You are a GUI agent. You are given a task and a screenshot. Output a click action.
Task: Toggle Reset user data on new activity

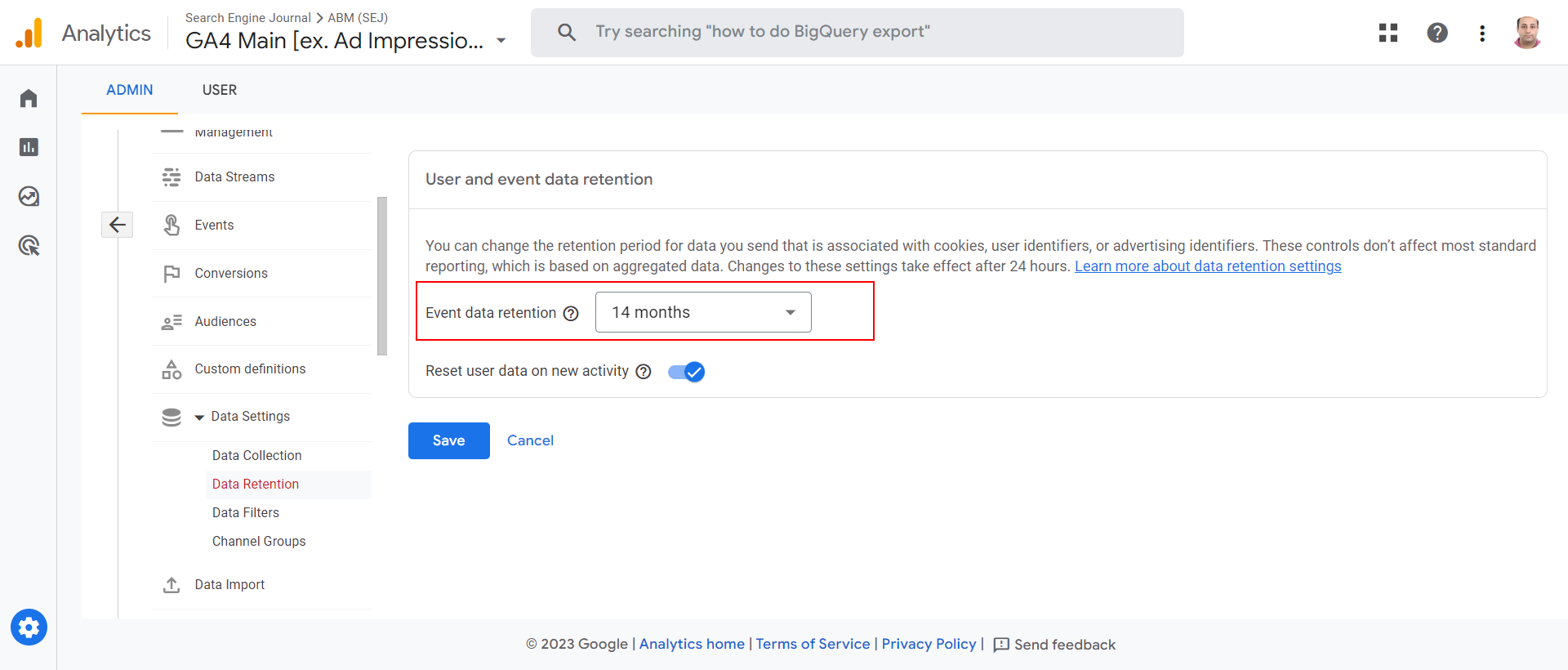(x=686, y=372)
